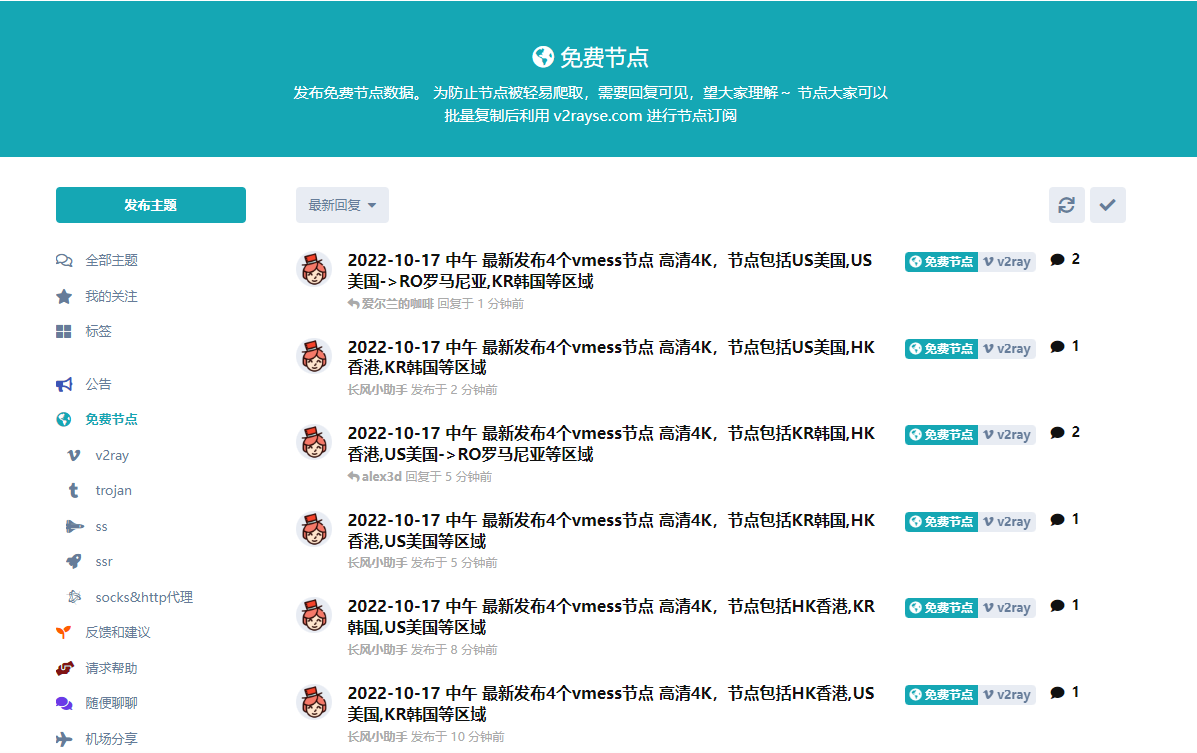Click the username alex3d

click(x=381, y=477)
